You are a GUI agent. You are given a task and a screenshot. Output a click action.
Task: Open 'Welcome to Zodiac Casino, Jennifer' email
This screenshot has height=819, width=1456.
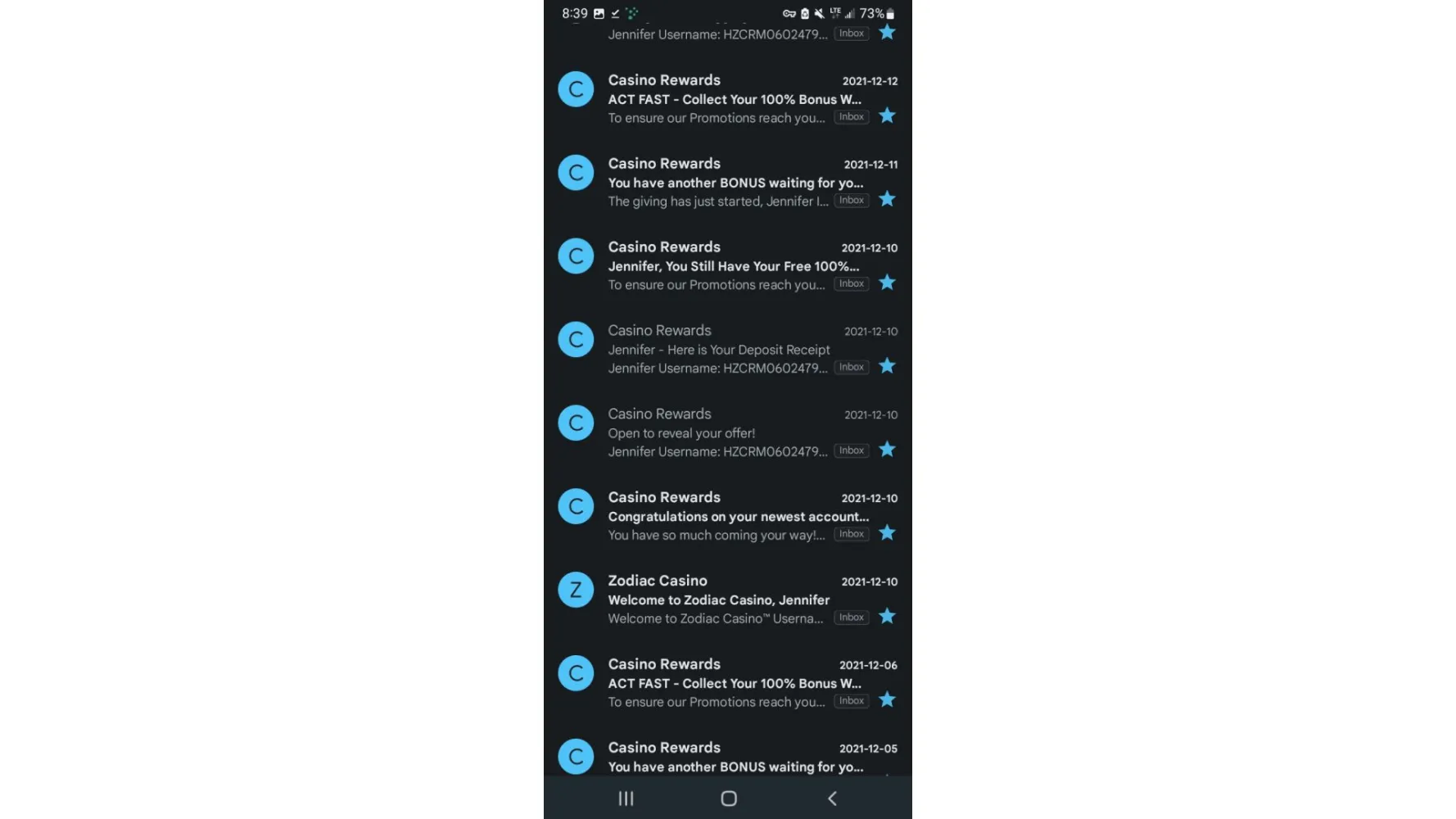[x=728, y=600]
